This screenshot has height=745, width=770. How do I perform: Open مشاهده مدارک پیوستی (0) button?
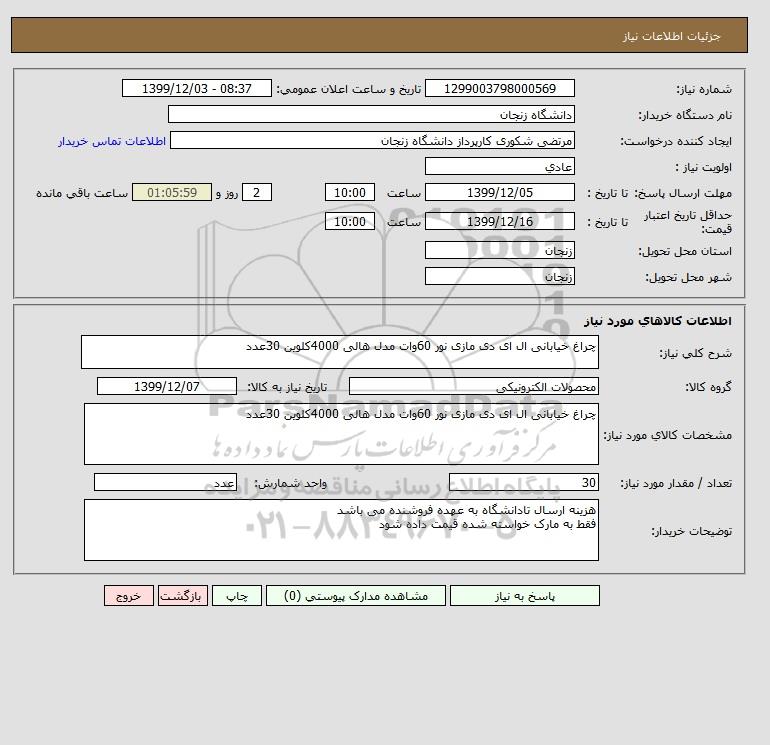356,596
